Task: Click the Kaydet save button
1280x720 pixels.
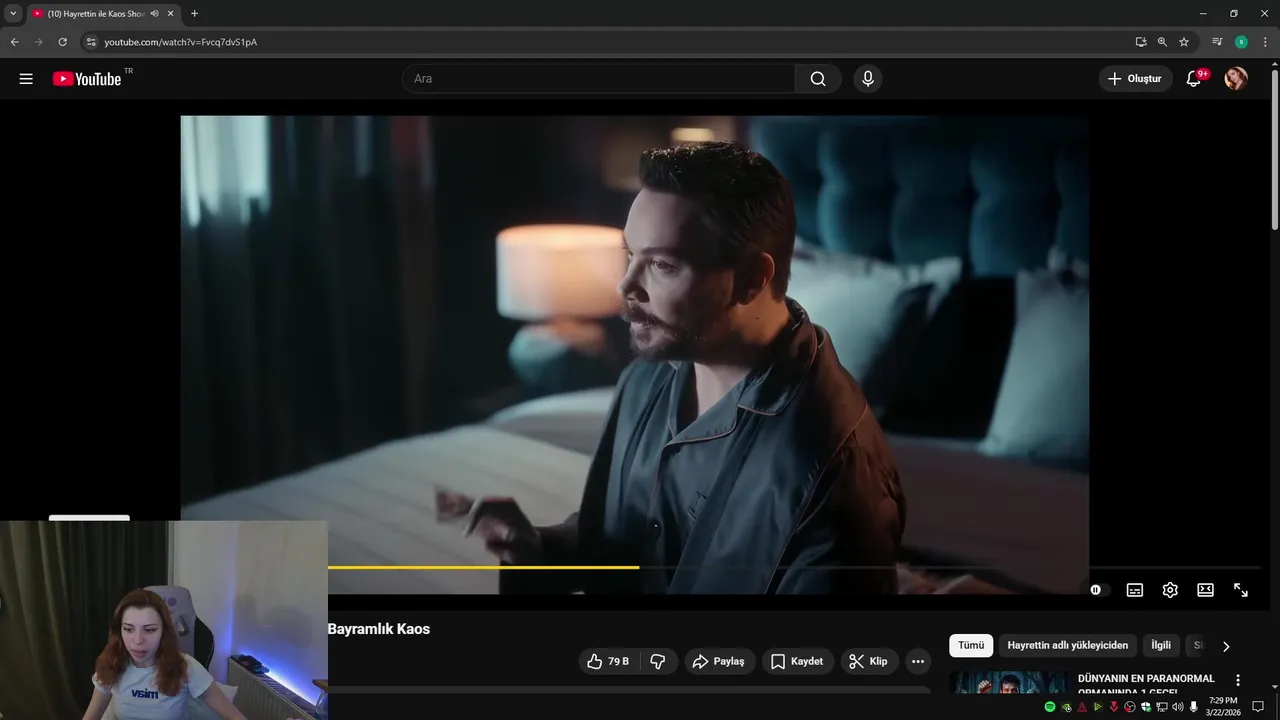Action: pyautogui.click(x=798, y=661)
